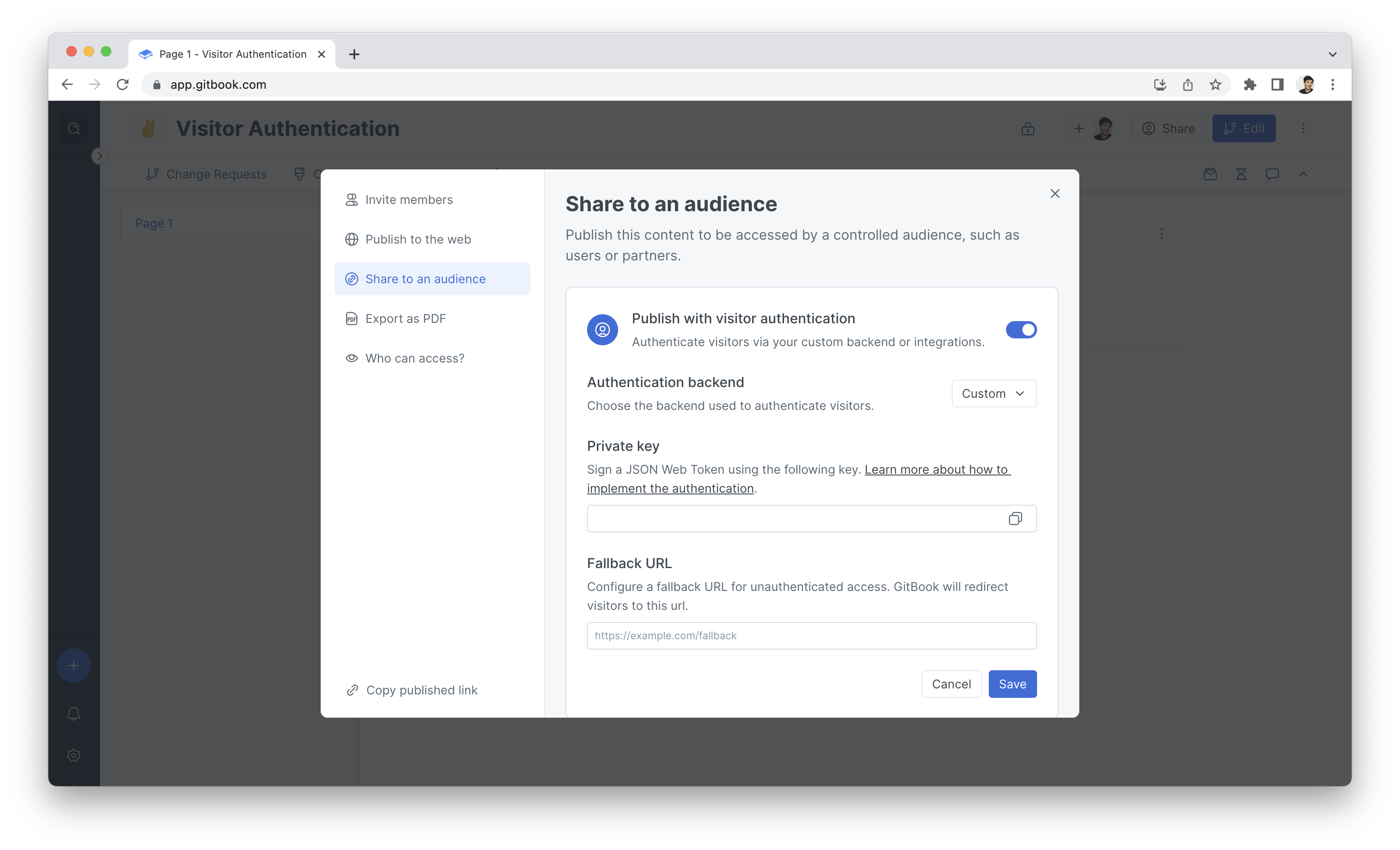Image resolution: width=1400 pixels, height=850 pixels.
Task: Select Invite members in the share menu
Action: [x=409, y=200]
